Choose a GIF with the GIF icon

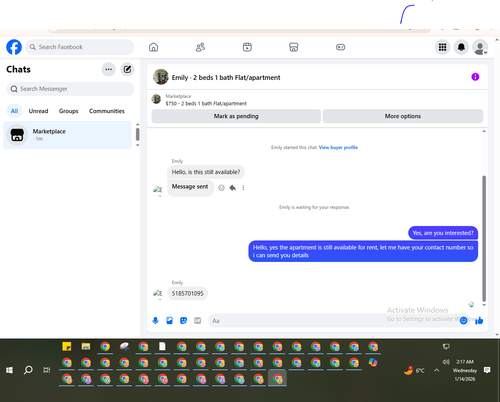[198, 321]
